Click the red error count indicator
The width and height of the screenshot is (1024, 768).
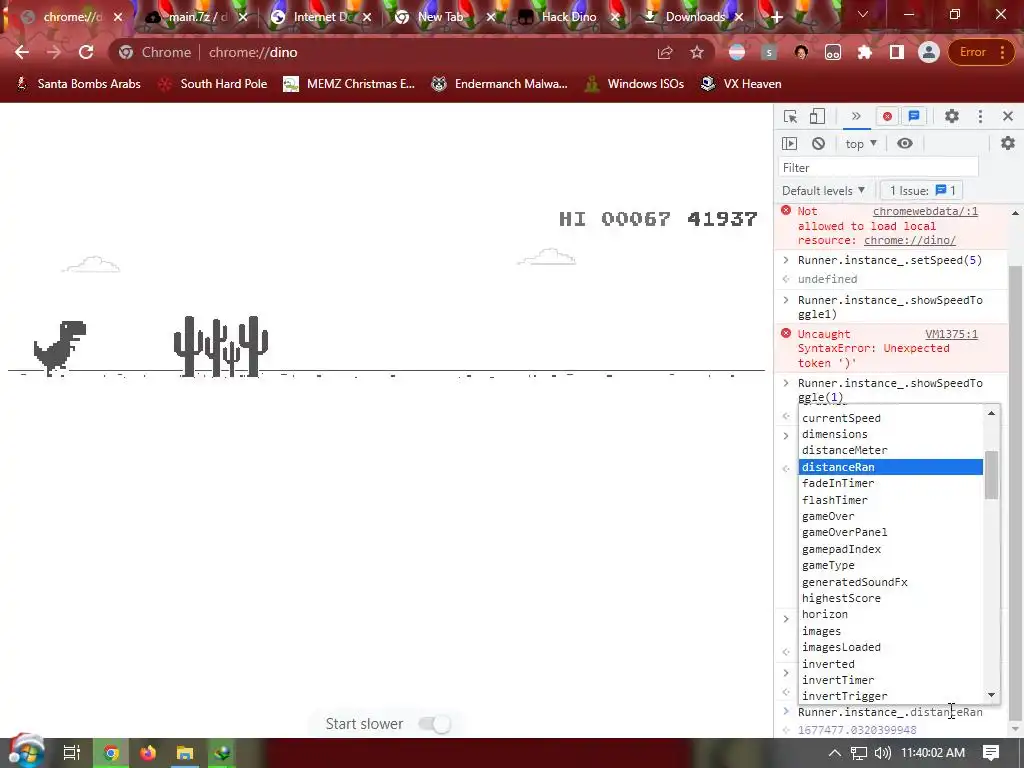887,116
